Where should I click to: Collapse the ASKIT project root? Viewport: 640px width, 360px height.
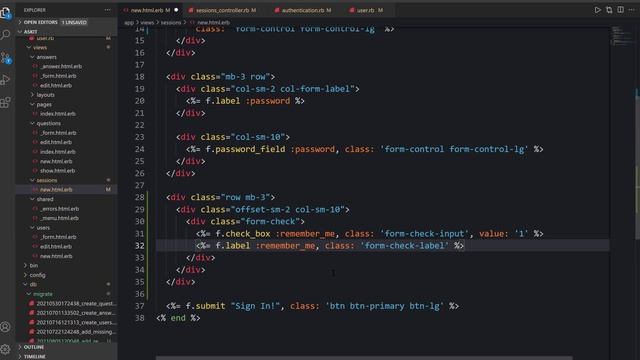pyautogui.click(x=20, y=31)
